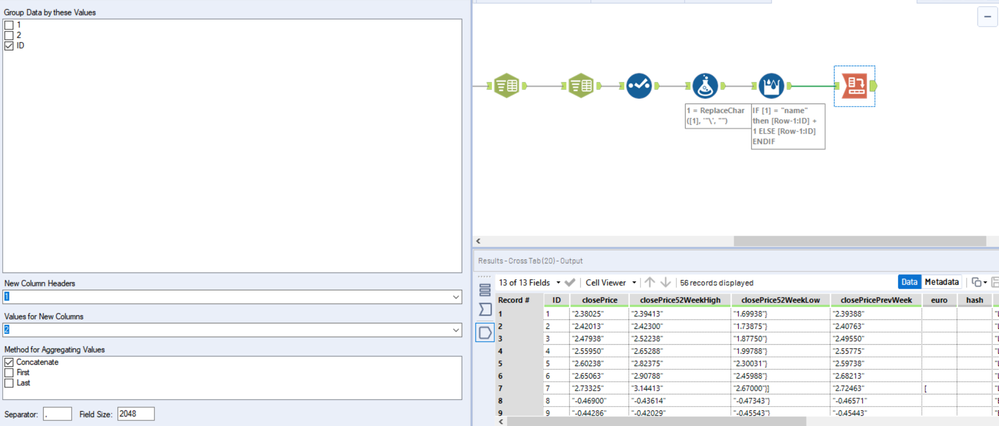Switch to the Metadata view tab
The image size is (999, 426).
click(942, 282)
